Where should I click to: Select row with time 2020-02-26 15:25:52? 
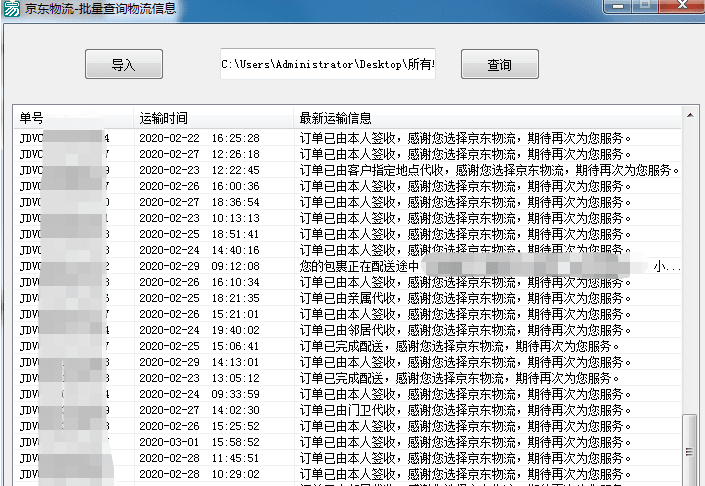click(348, 426)
